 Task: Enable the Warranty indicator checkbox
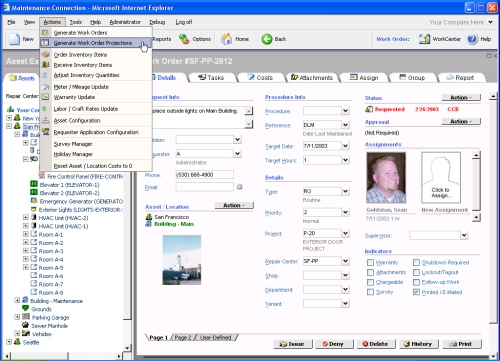(x=370, y=262)
